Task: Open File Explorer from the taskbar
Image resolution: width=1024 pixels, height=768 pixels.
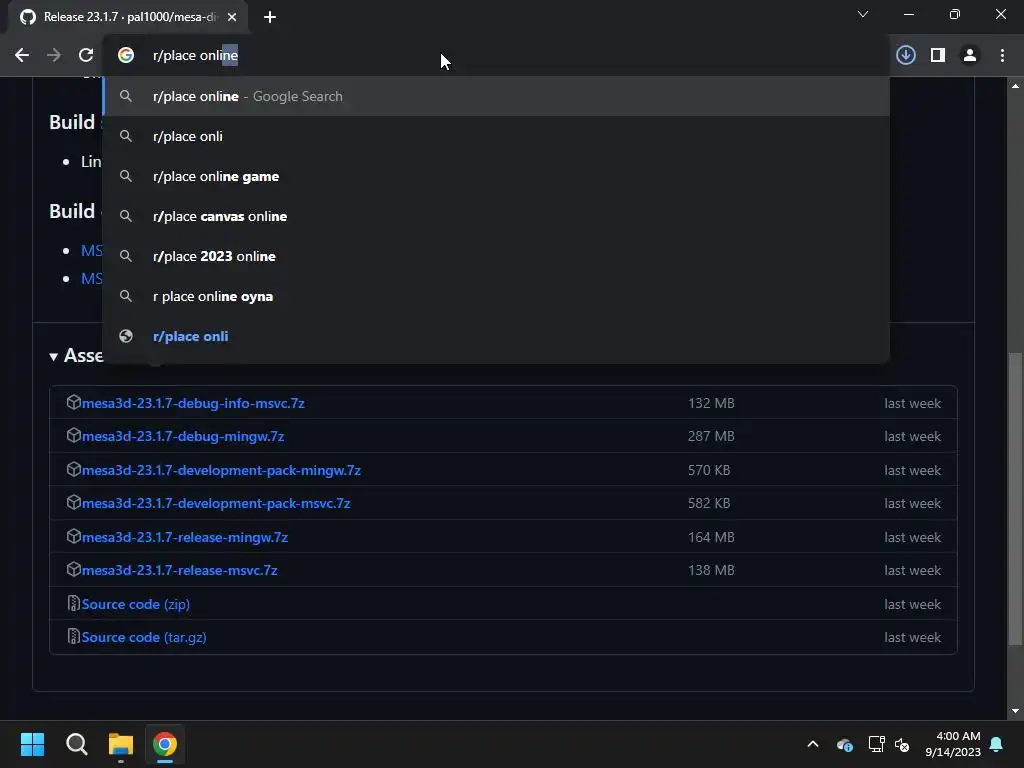Action: pyautogui.click(x=121, y=744)
